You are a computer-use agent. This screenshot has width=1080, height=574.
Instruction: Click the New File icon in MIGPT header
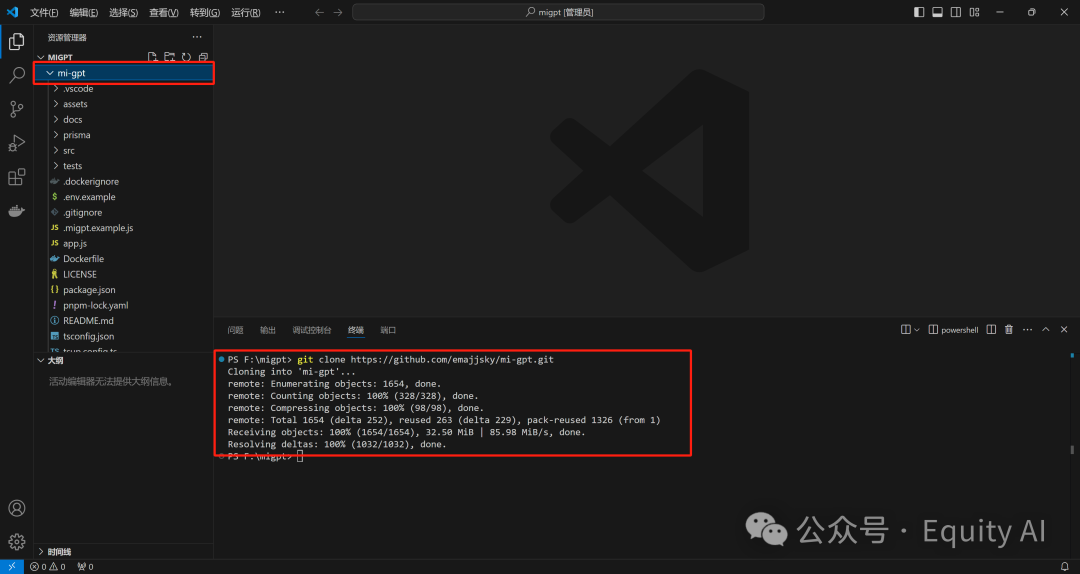coord(153,57)
